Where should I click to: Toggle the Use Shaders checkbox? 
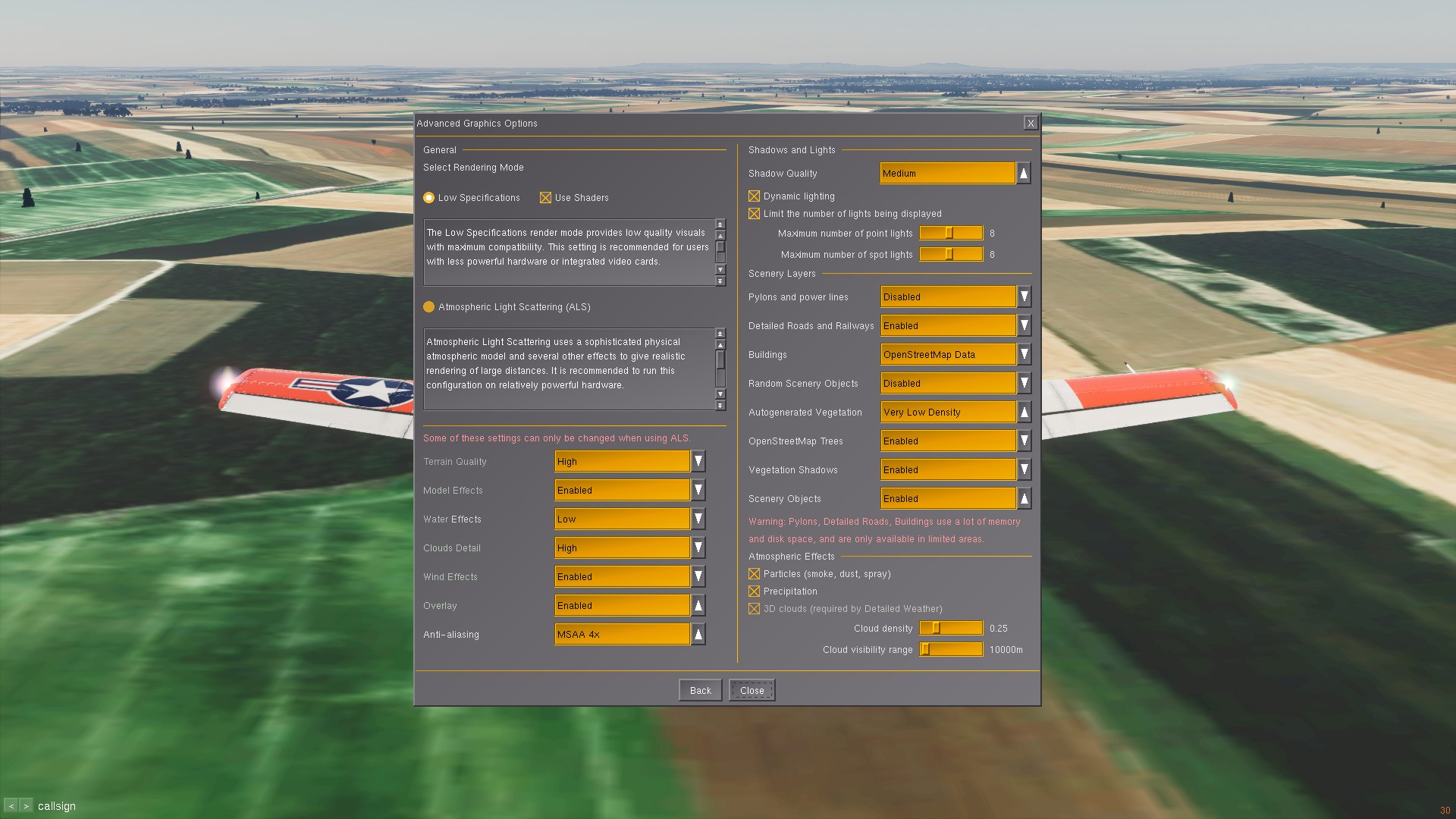click(x=545, y=198)
